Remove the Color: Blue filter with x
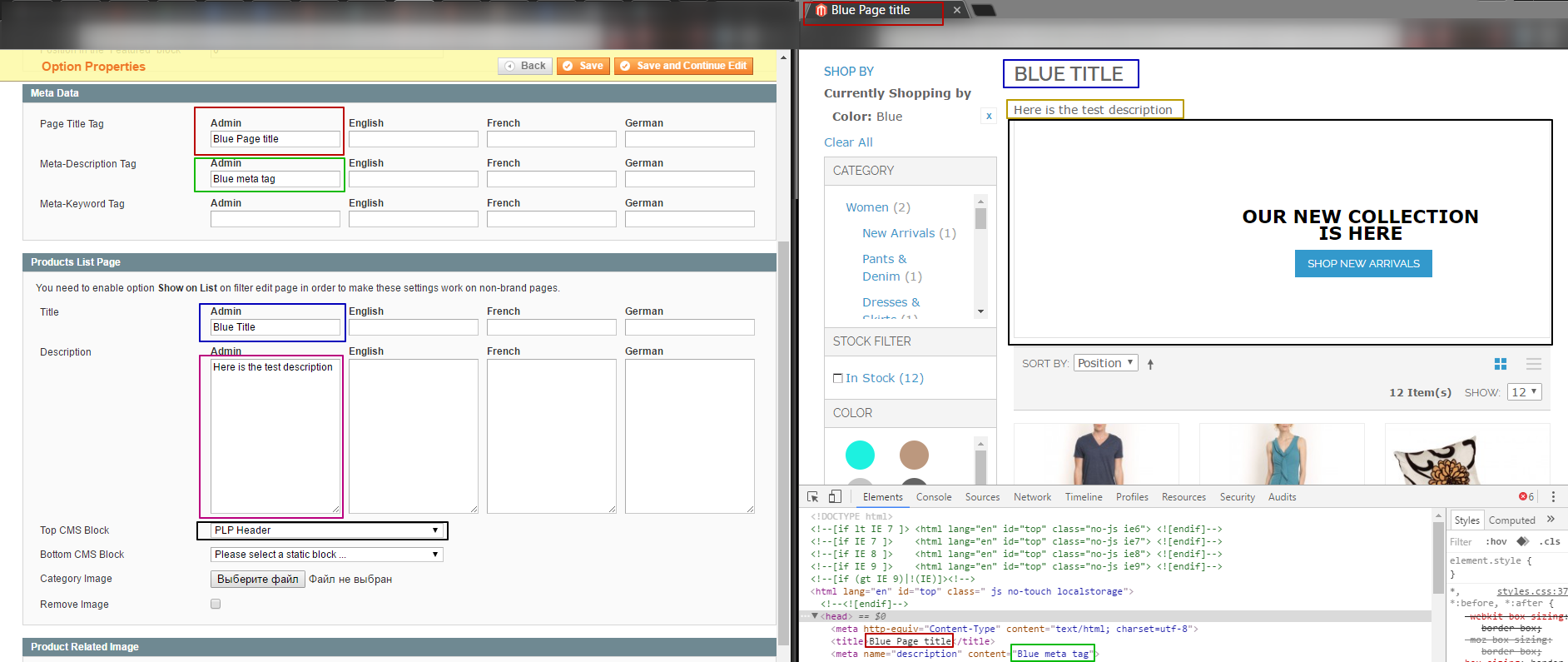Image resolution: width=1568 pixels, height=662 pixels. click(989, 117)
